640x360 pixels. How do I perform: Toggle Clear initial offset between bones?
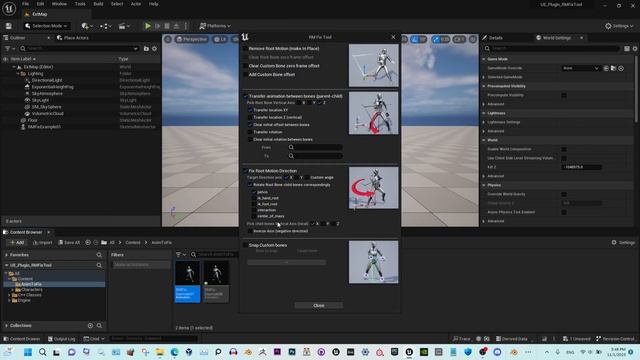click(250, 125)
